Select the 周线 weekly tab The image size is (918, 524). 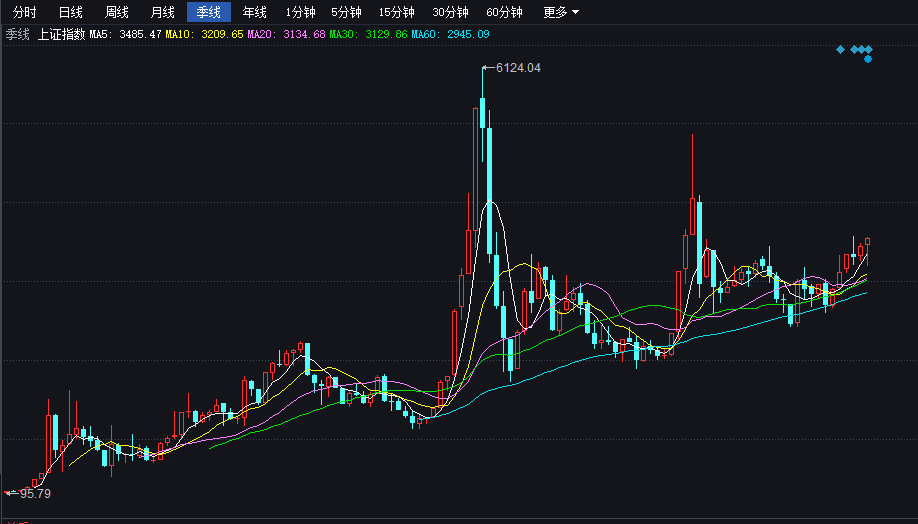tap(116, 12)
